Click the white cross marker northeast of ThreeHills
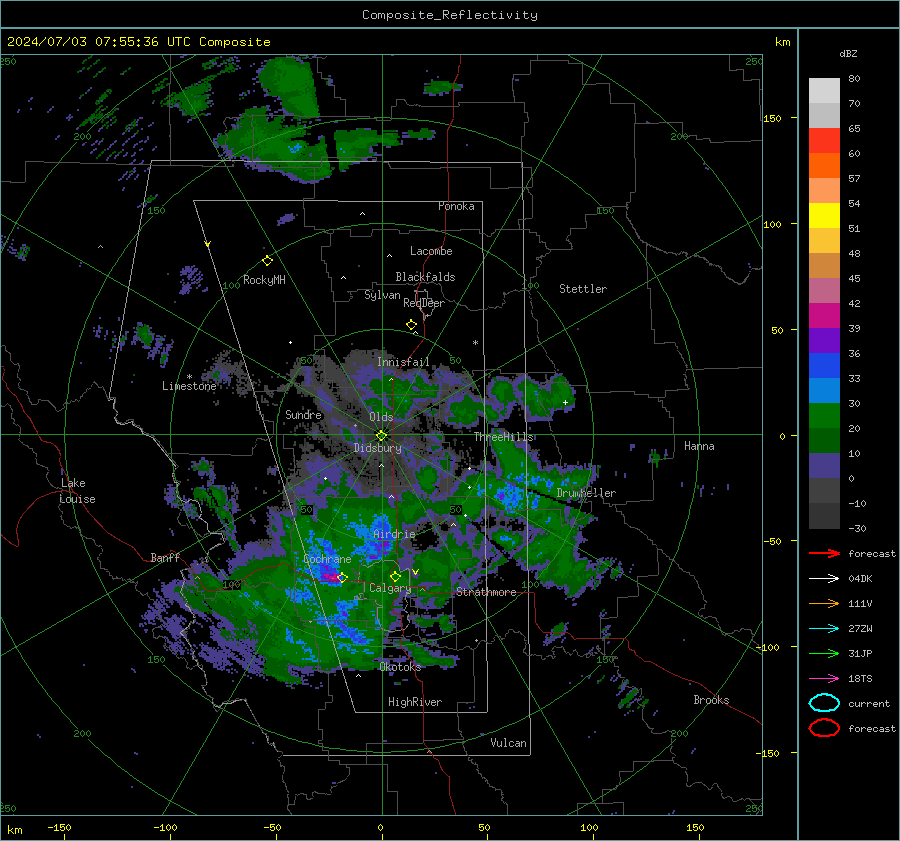 (x=565, y=402)
